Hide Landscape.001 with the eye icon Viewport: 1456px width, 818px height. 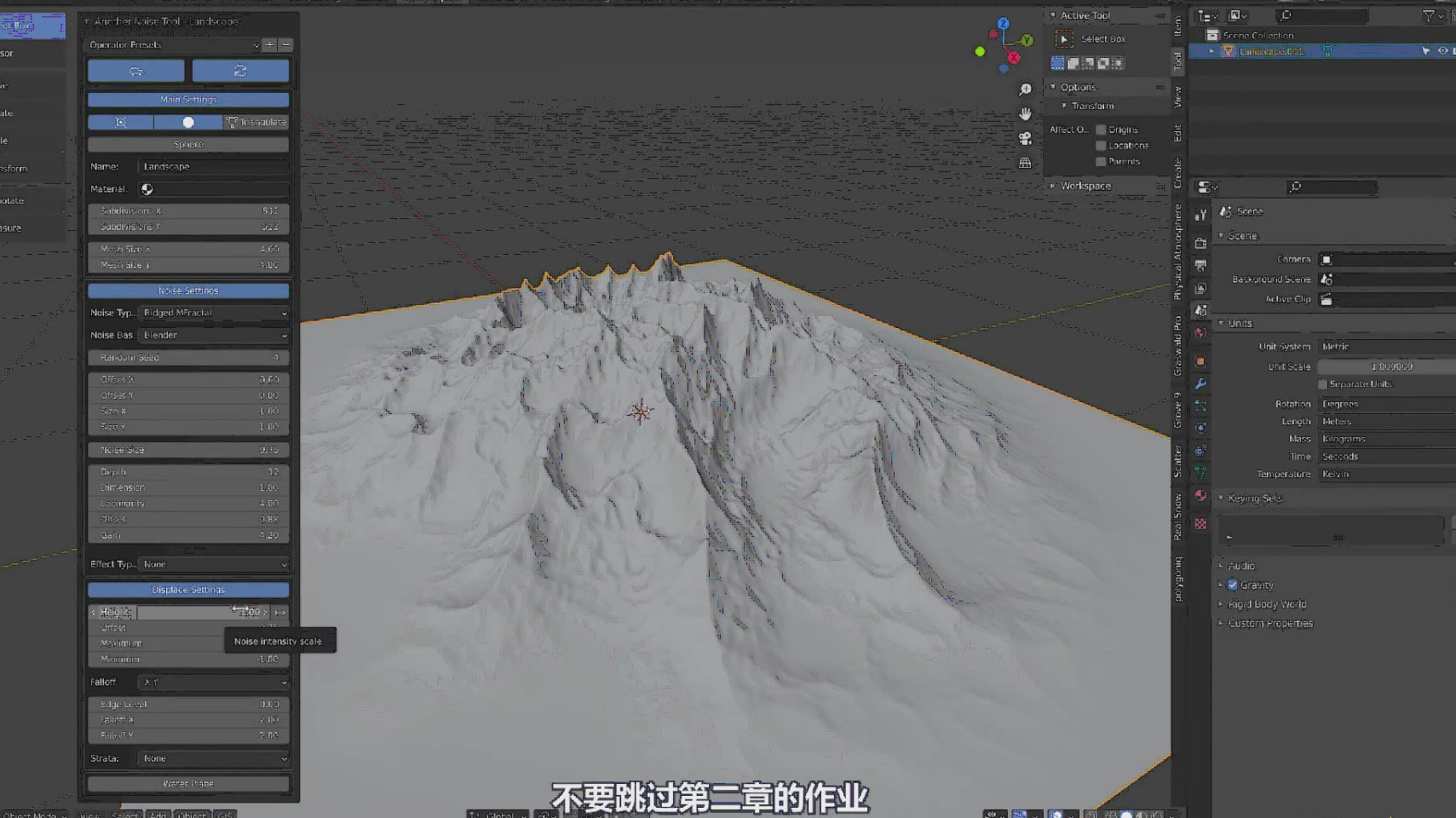pyautogui.click(x=1442, y=51)
